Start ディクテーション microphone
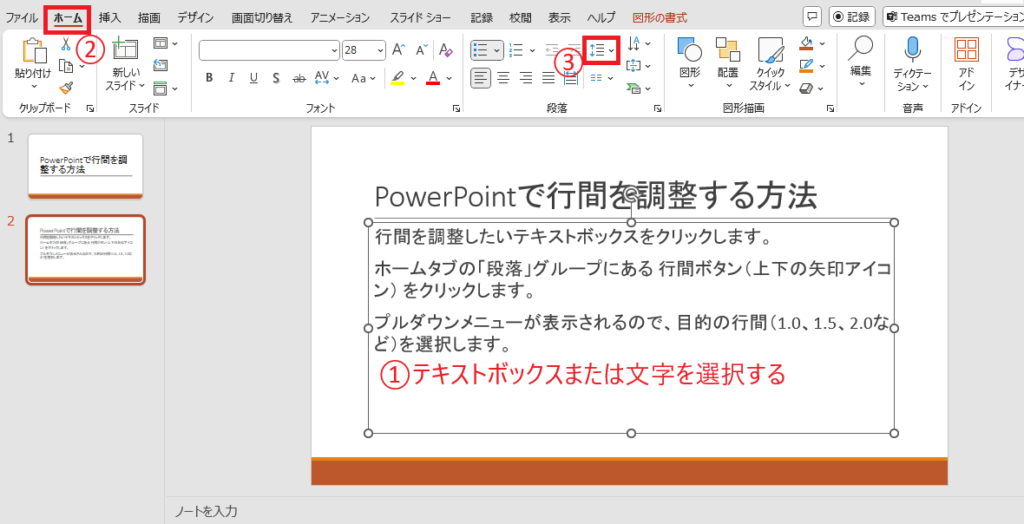Screen dimensions: 1024x524 [x=912, y=49]
